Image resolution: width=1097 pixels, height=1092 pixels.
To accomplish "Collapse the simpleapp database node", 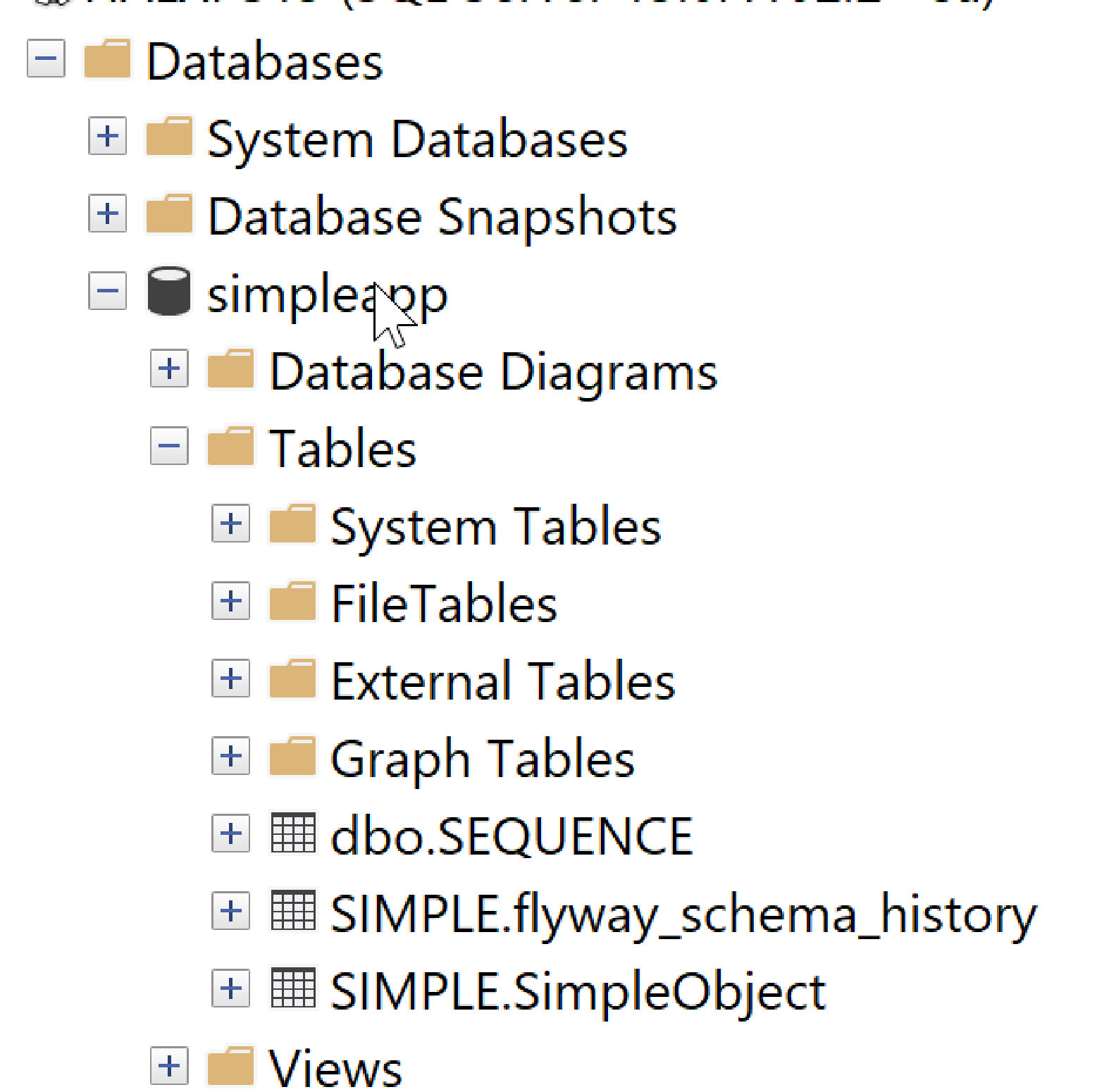I will [x=108, y=291].
